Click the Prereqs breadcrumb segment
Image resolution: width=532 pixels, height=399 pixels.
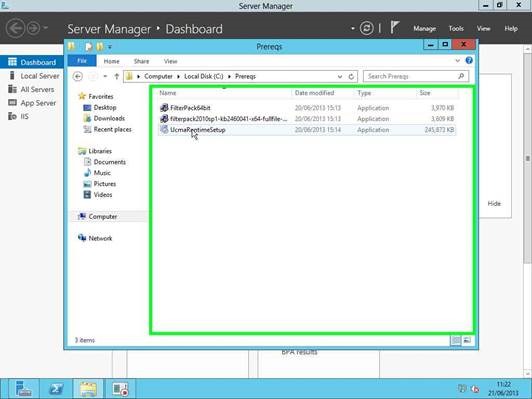coord(245,76)
